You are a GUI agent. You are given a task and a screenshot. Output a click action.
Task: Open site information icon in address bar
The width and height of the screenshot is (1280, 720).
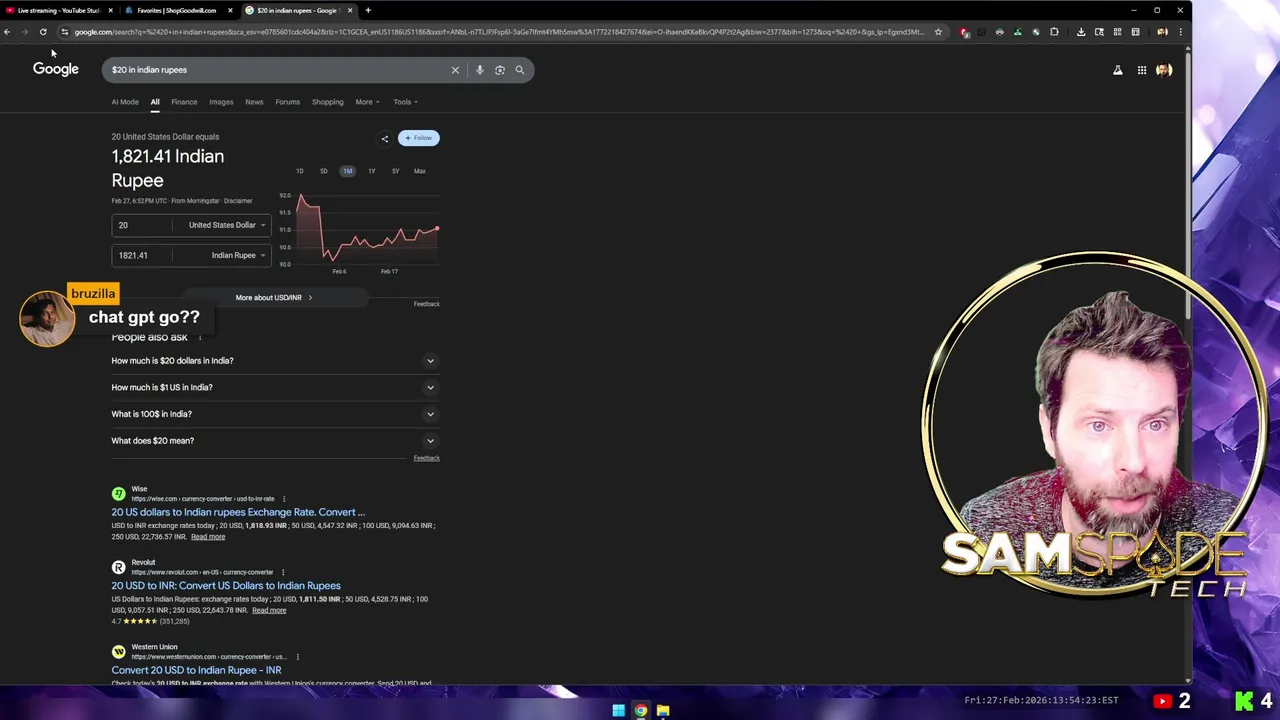coord(65,32)
